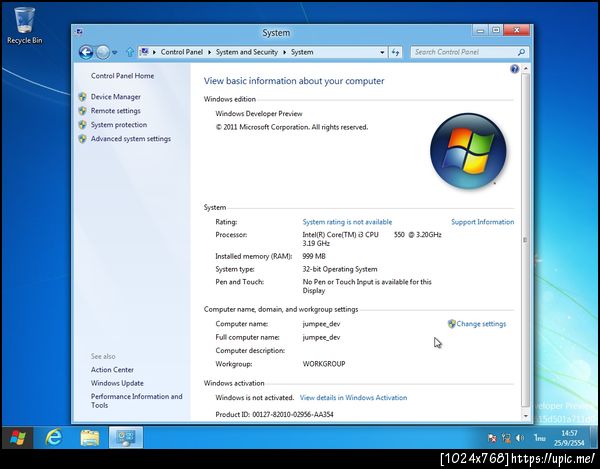
Task: Open Advanced system settings
Action: (131, 139)
